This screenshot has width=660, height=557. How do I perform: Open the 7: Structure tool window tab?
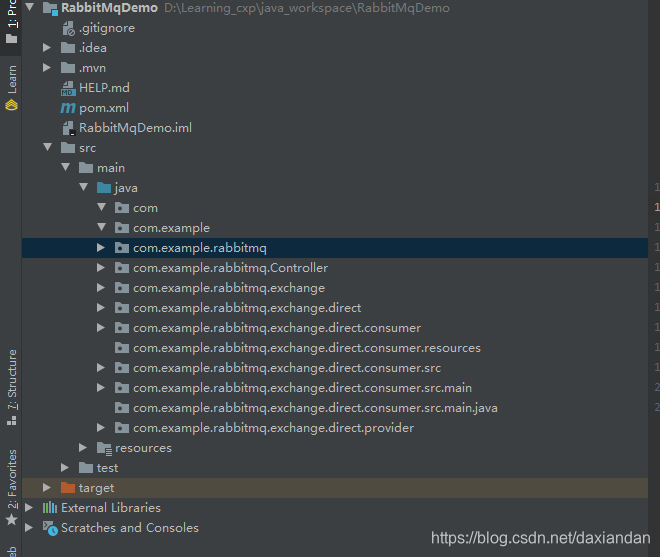[x=12, y=387]
